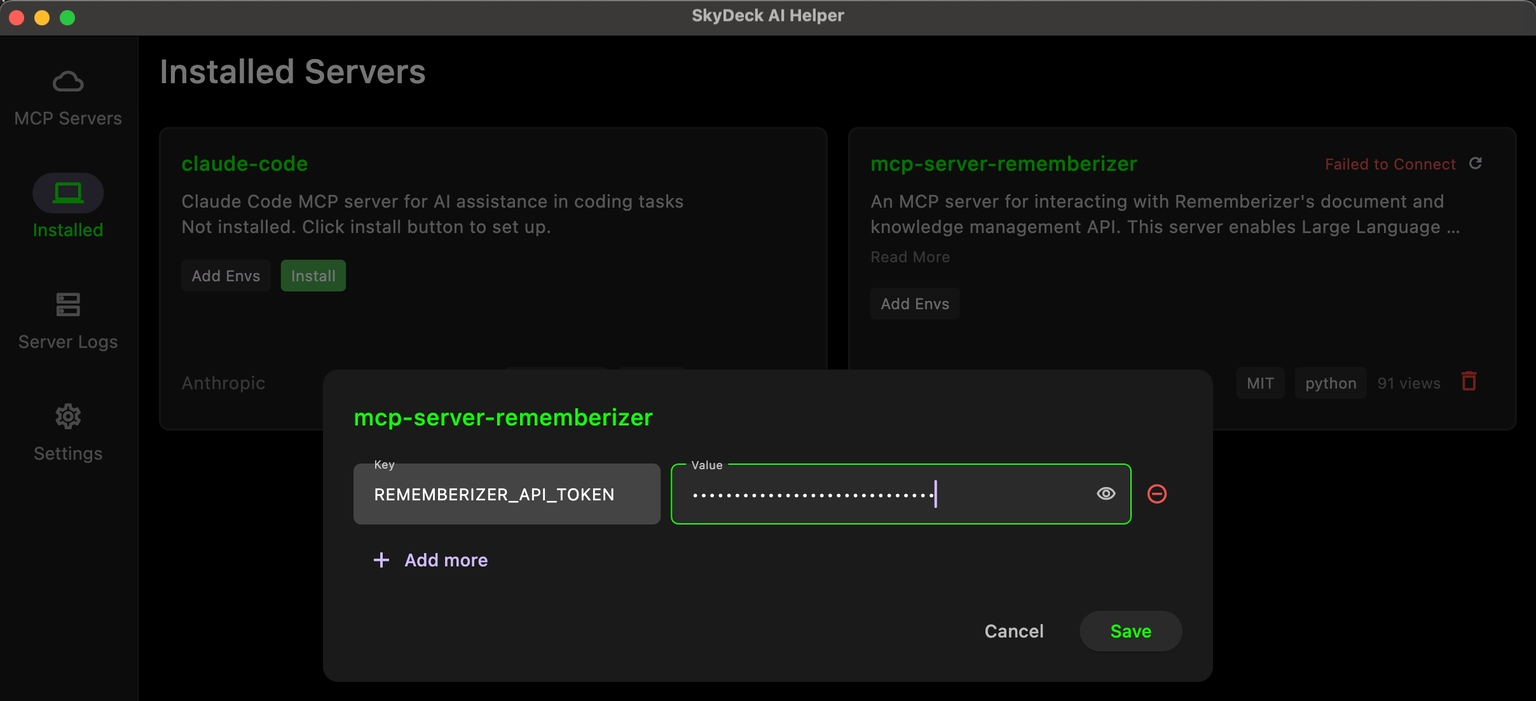Maximize the window with the green button
1536x701 pixels.
[68, 17]
